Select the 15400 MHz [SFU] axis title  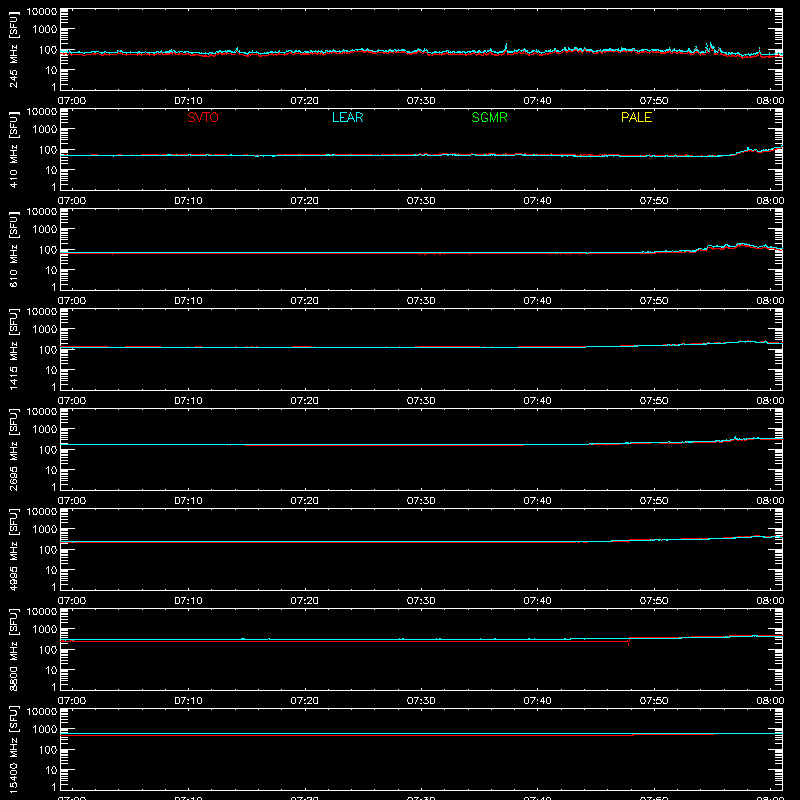coord(13,749)
